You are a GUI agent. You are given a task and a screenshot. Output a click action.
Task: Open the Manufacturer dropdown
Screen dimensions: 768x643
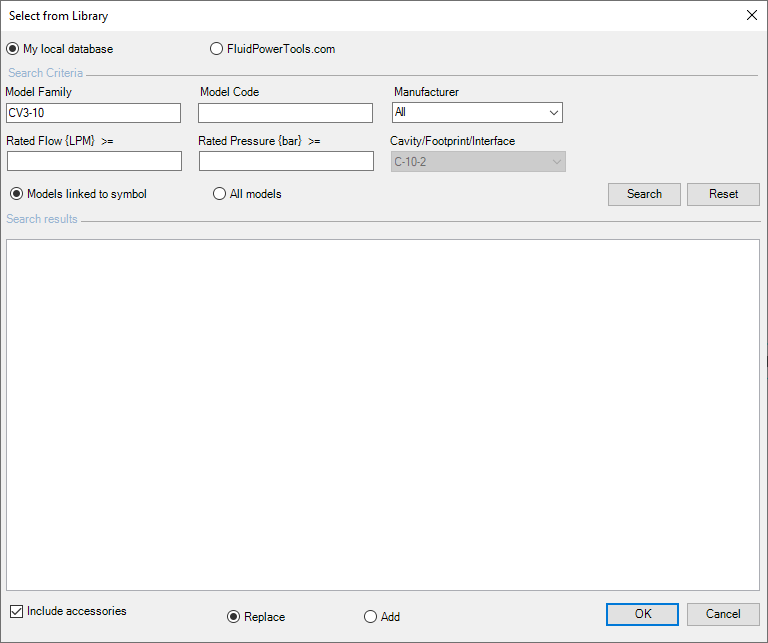click(x=477, y=113)
